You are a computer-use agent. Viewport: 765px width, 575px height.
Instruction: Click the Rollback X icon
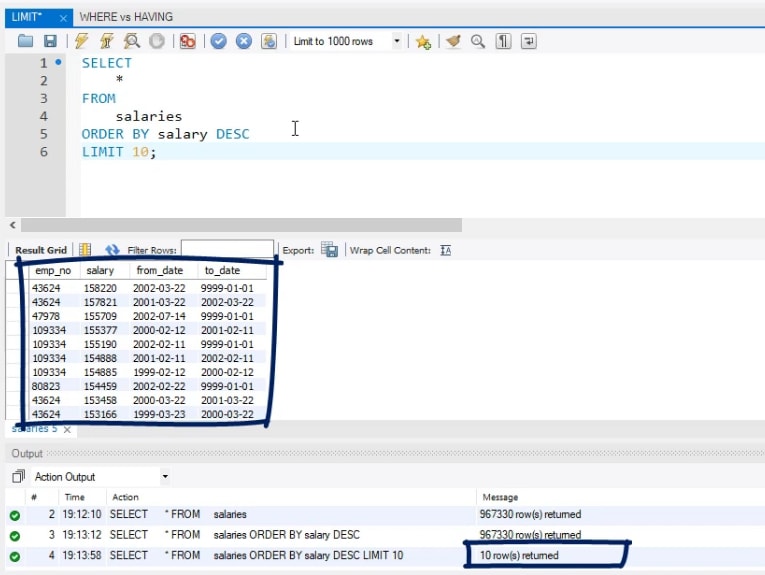pyautogui.click(x=243, y=41)
